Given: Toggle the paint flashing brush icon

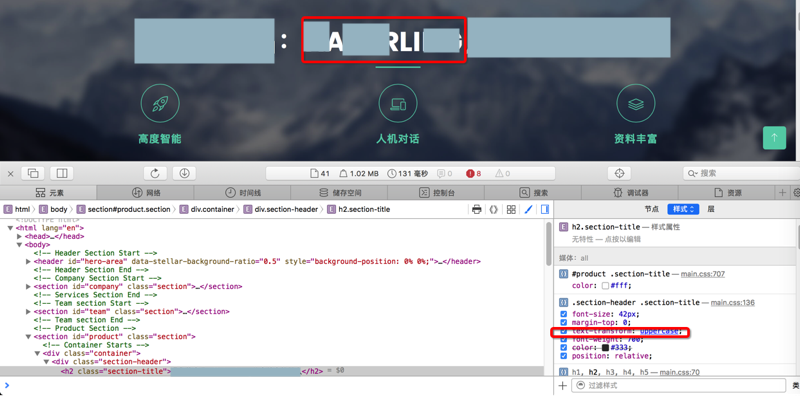Looking at the screenshot, I should [x=529, y=209].
